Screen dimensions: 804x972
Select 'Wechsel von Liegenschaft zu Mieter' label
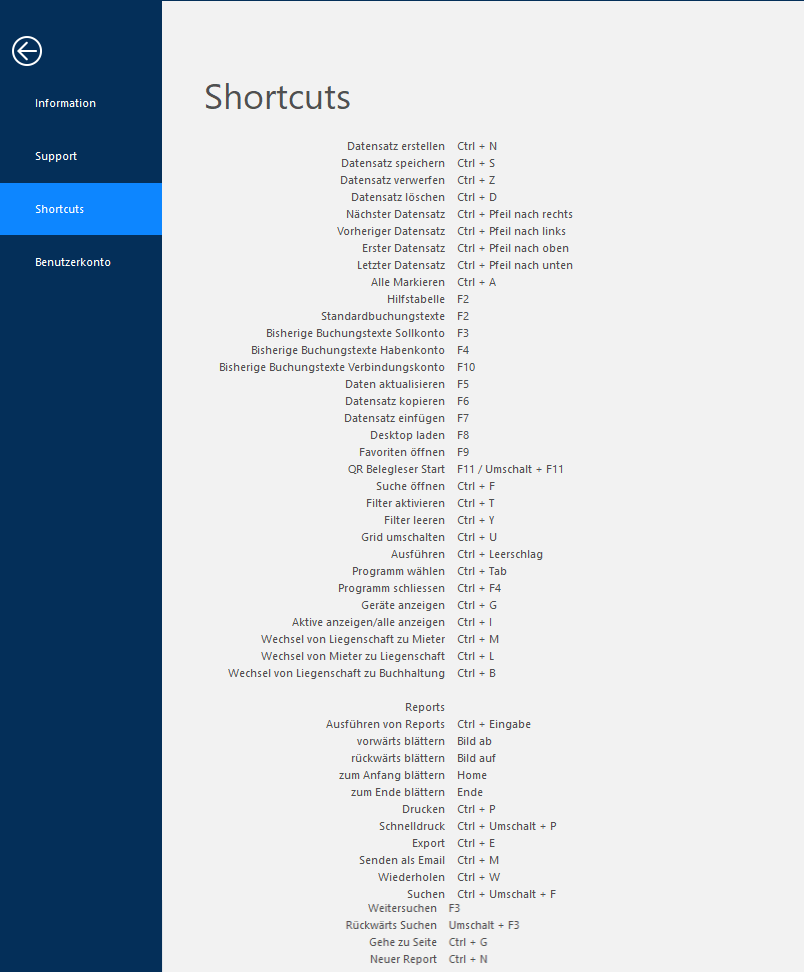(353, 639)
